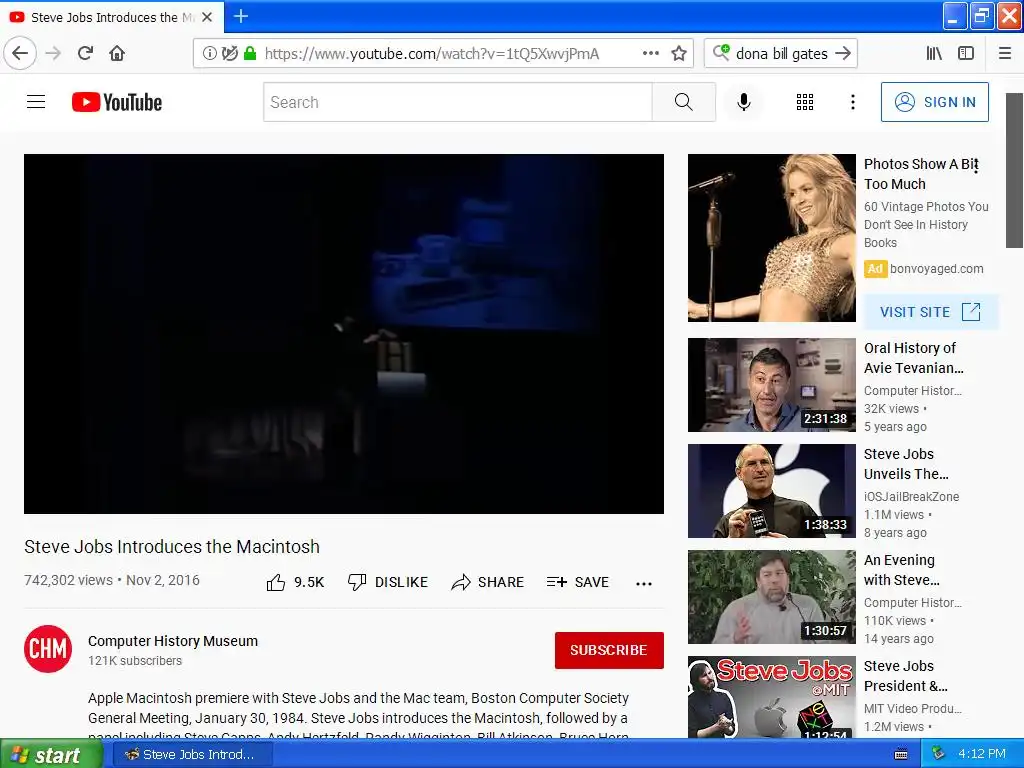The height and width of the screenshot is (768, 1024).
Task: Open ad options dots beside 'Photos Show A Bit'
Action: (976, 167)
